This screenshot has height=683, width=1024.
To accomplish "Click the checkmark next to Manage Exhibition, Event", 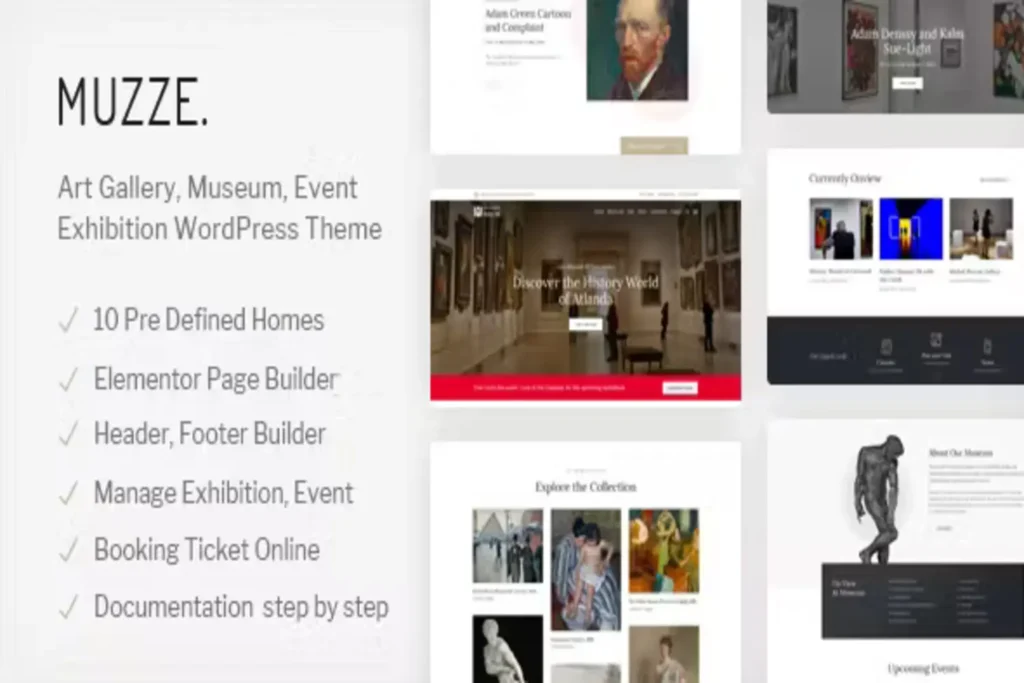I will point(68,493).
